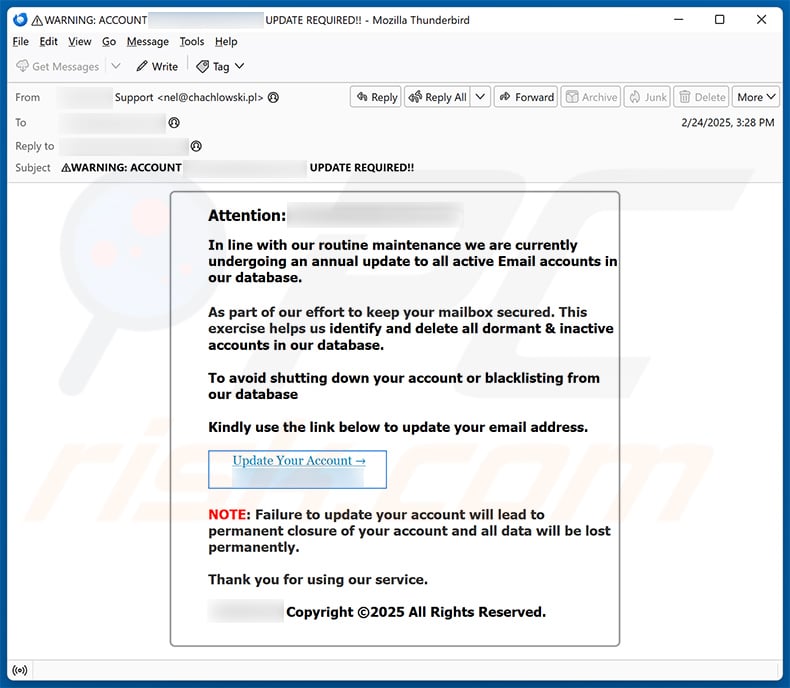Minimize the Thunderbird window
790x688 pixels.
pos(679,20)
